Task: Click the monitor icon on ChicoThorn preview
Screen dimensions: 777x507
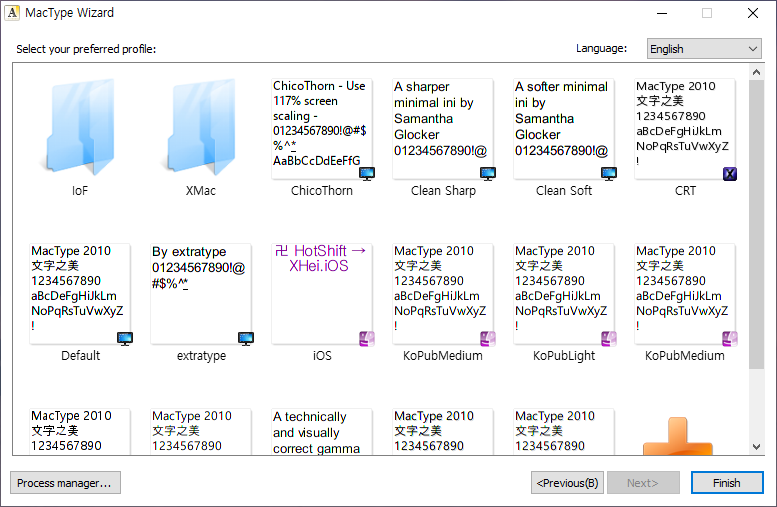Action: point(367,173)
